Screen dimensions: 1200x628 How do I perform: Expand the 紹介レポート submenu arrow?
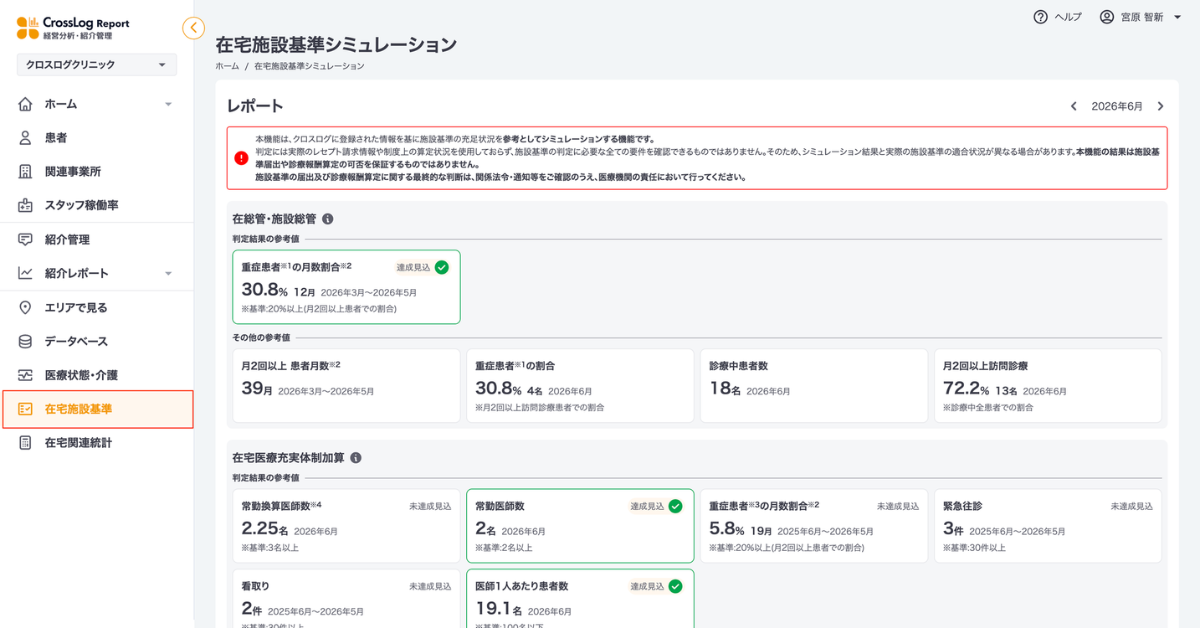click(168, 273)
